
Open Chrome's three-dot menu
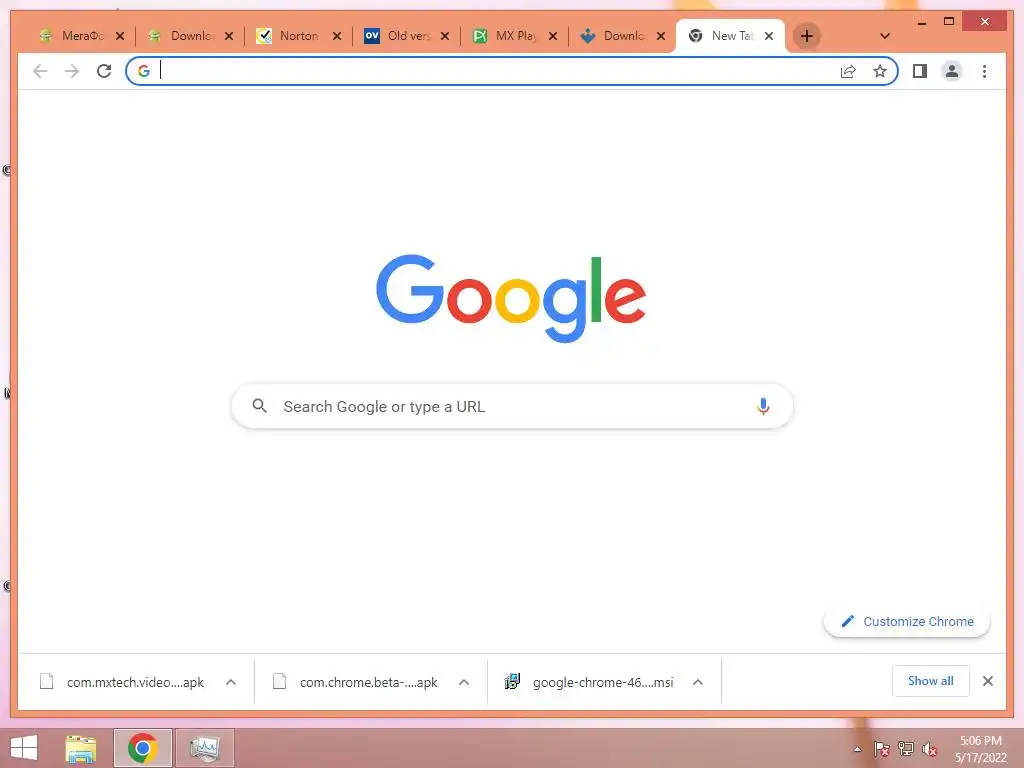[x=984, y=71]
